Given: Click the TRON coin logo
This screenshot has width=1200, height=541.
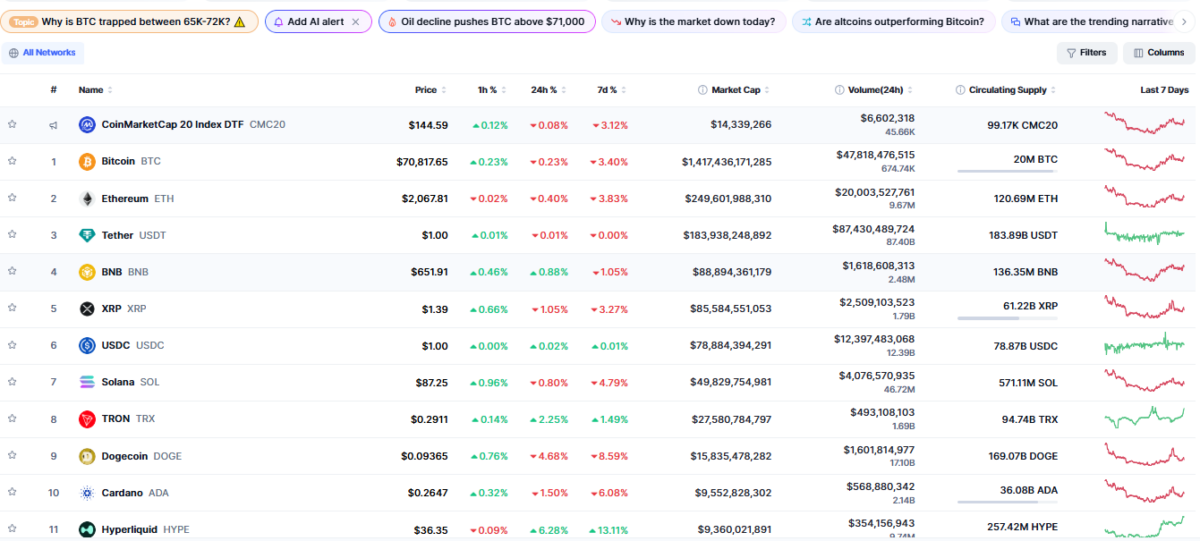Looking at the screenshot, I should pos(87,419).
